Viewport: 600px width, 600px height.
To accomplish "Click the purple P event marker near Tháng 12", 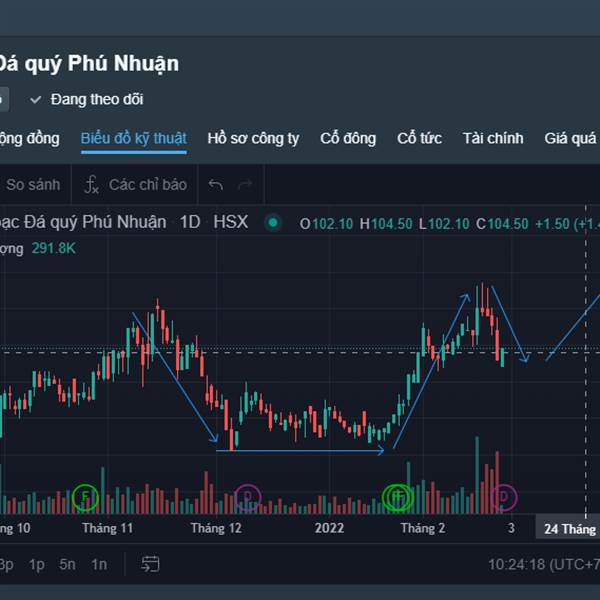I will (248, 497).
